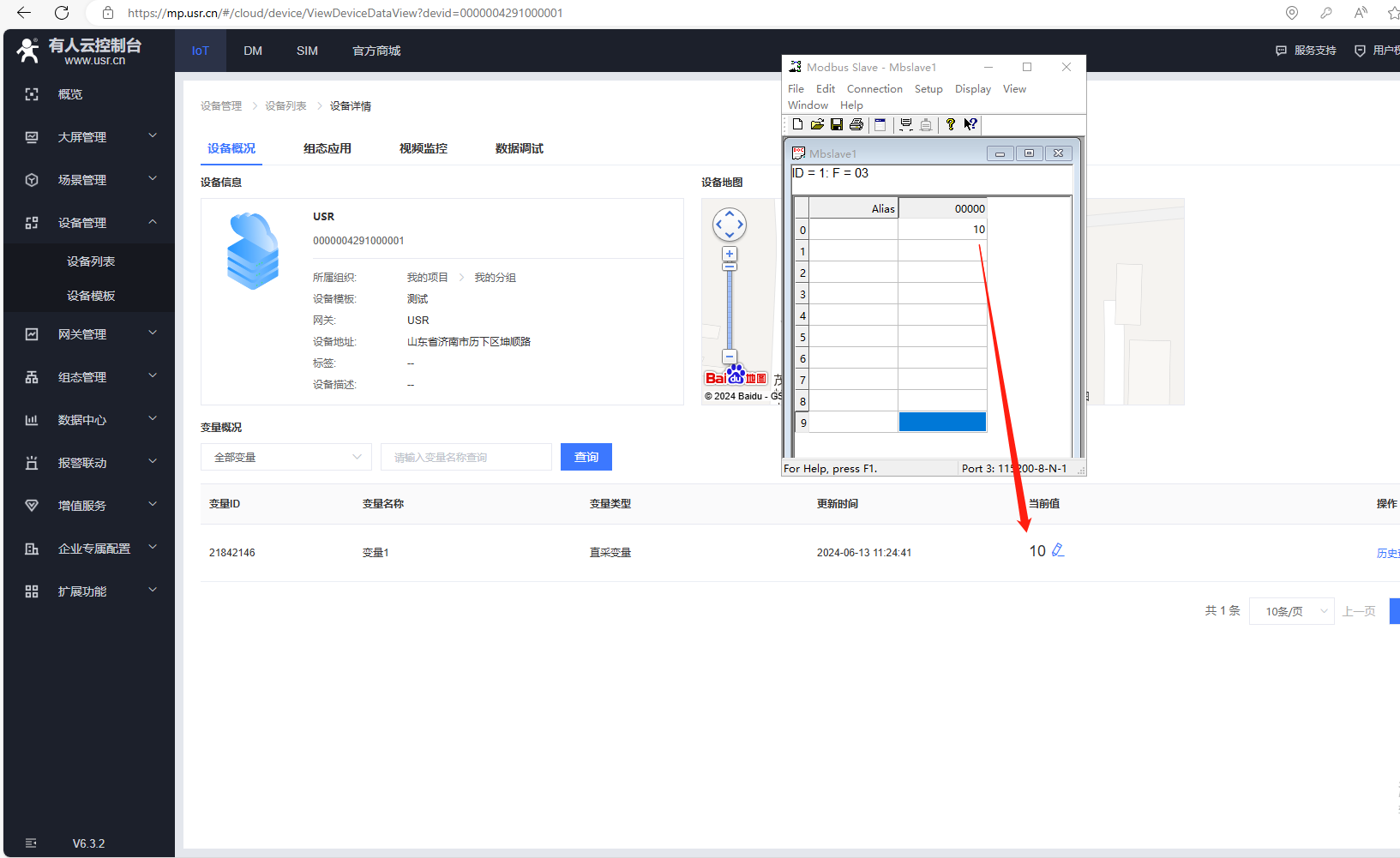Click the New document icon in Modbus Slave

pyautogui.click(x=797, y=124)
